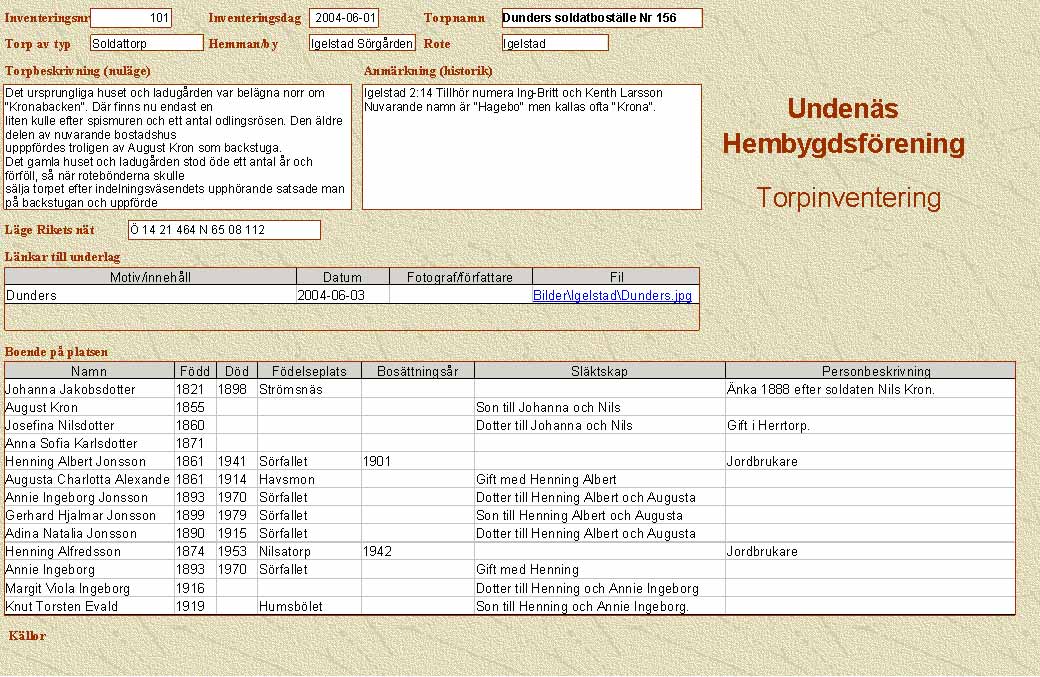The width and height of the screenshot is (1040, 677).
Task: Select the Johanna Jakobsdotter name cell
Action: pos(89,389)
